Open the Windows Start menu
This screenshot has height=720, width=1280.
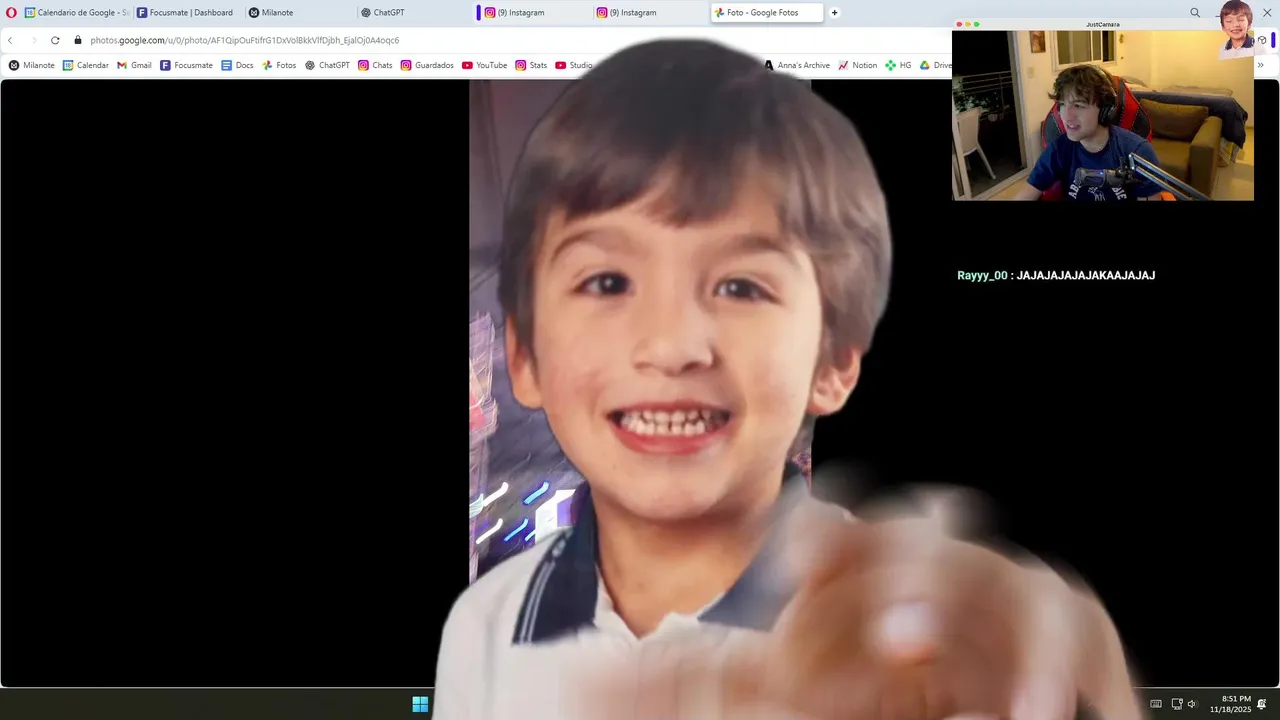point(420,704)
